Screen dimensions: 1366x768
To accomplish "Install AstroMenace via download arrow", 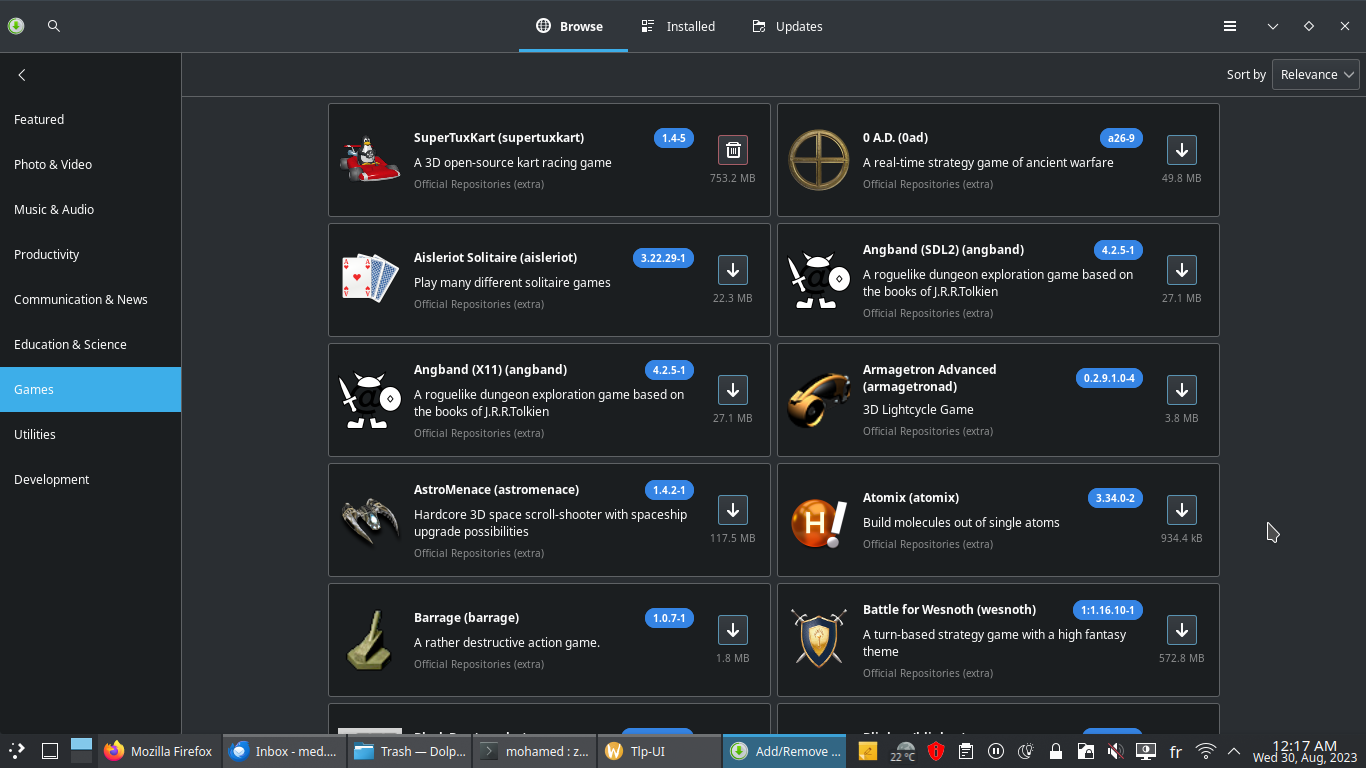I will 733,510.
